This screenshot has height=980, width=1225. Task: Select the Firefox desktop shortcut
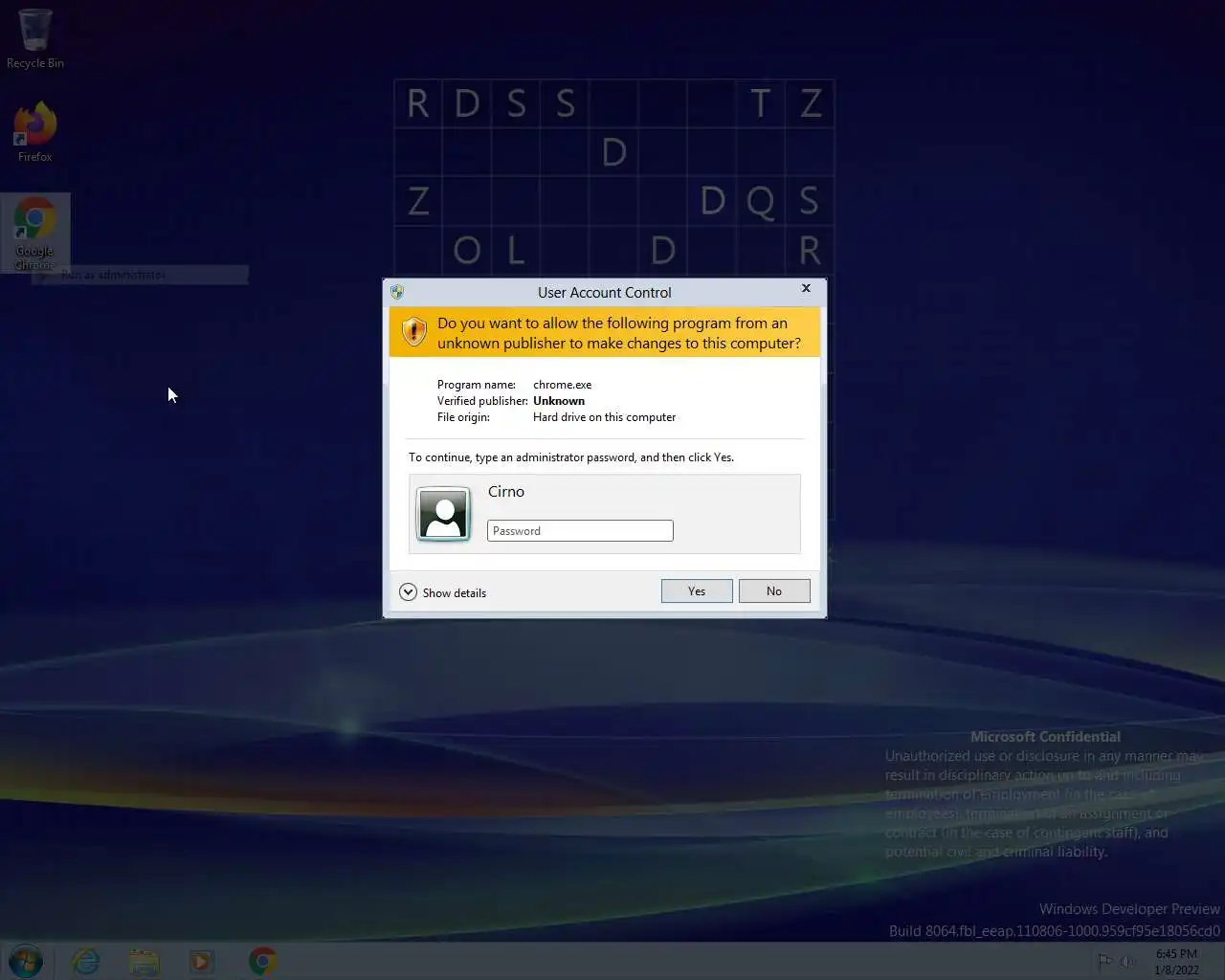pyautogui.click(x=35, y=132)
